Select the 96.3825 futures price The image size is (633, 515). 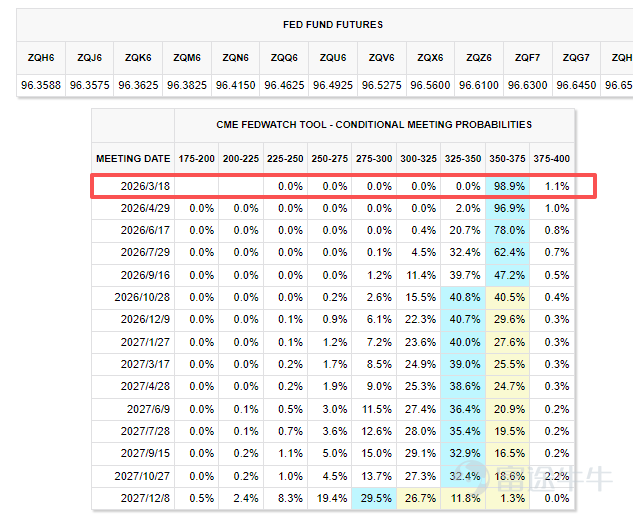[x=187, y=85]
